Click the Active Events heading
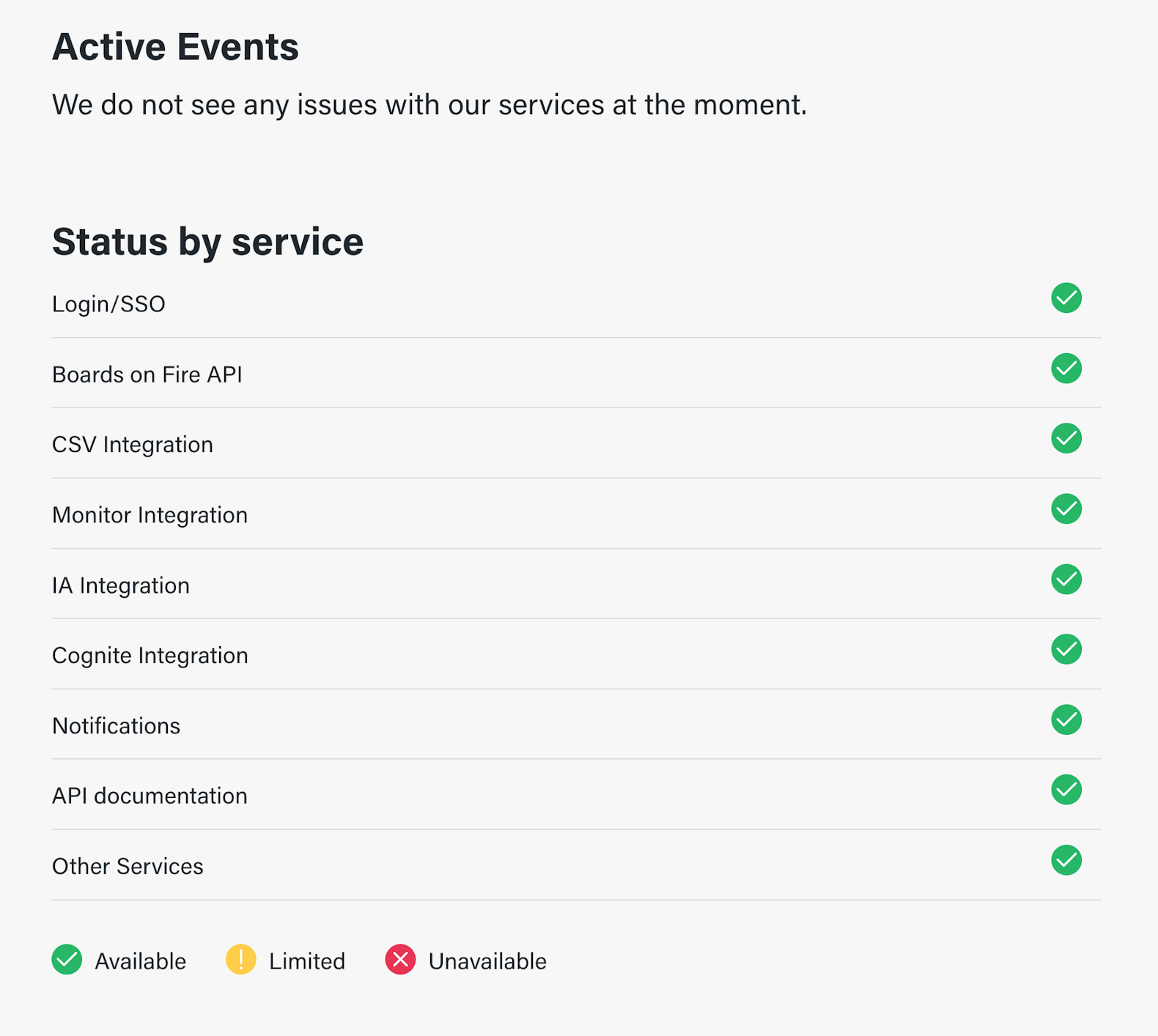This screenshot has width=1158, height=1036. (175, 47)
